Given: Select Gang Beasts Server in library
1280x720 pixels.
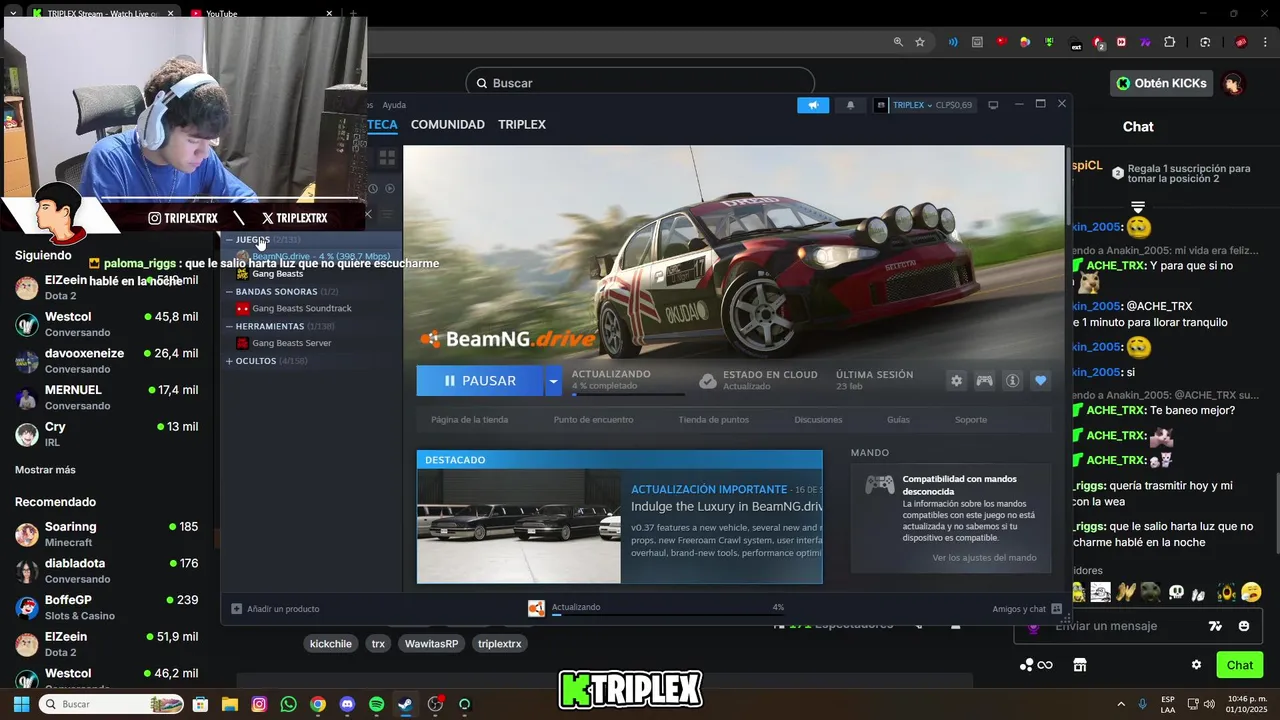Looking at the screenshot, I should tap(290, 343).
